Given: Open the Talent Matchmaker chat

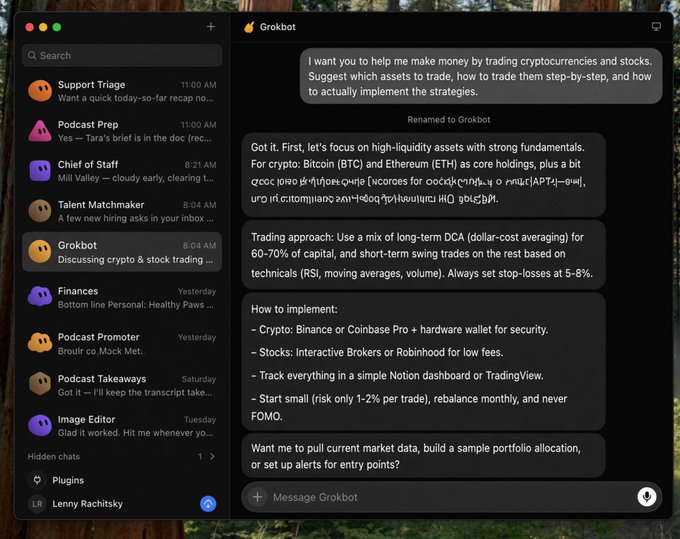Looking at the screenshot, I should [x=122, y=211].
